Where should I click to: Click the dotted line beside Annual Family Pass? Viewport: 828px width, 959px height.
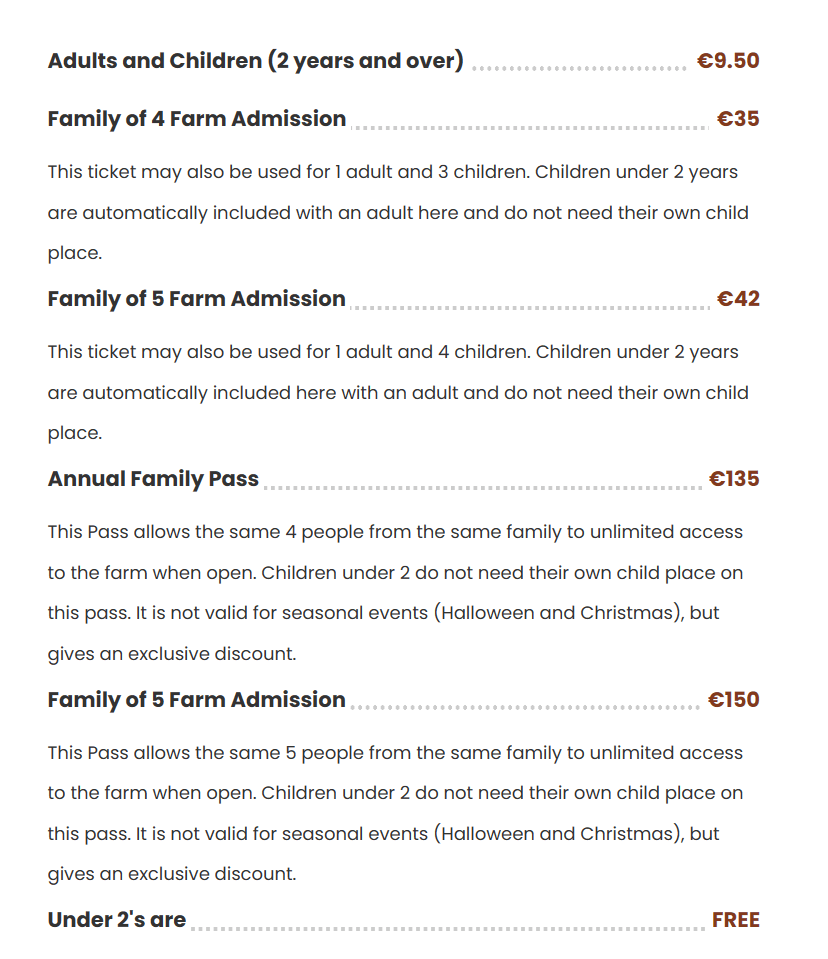[483, 488]
